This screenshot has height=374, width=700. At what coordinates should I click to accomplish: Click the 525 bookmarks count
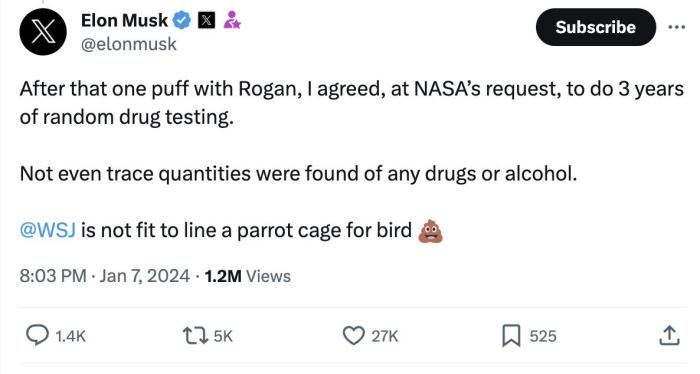(x=543, y=336)
